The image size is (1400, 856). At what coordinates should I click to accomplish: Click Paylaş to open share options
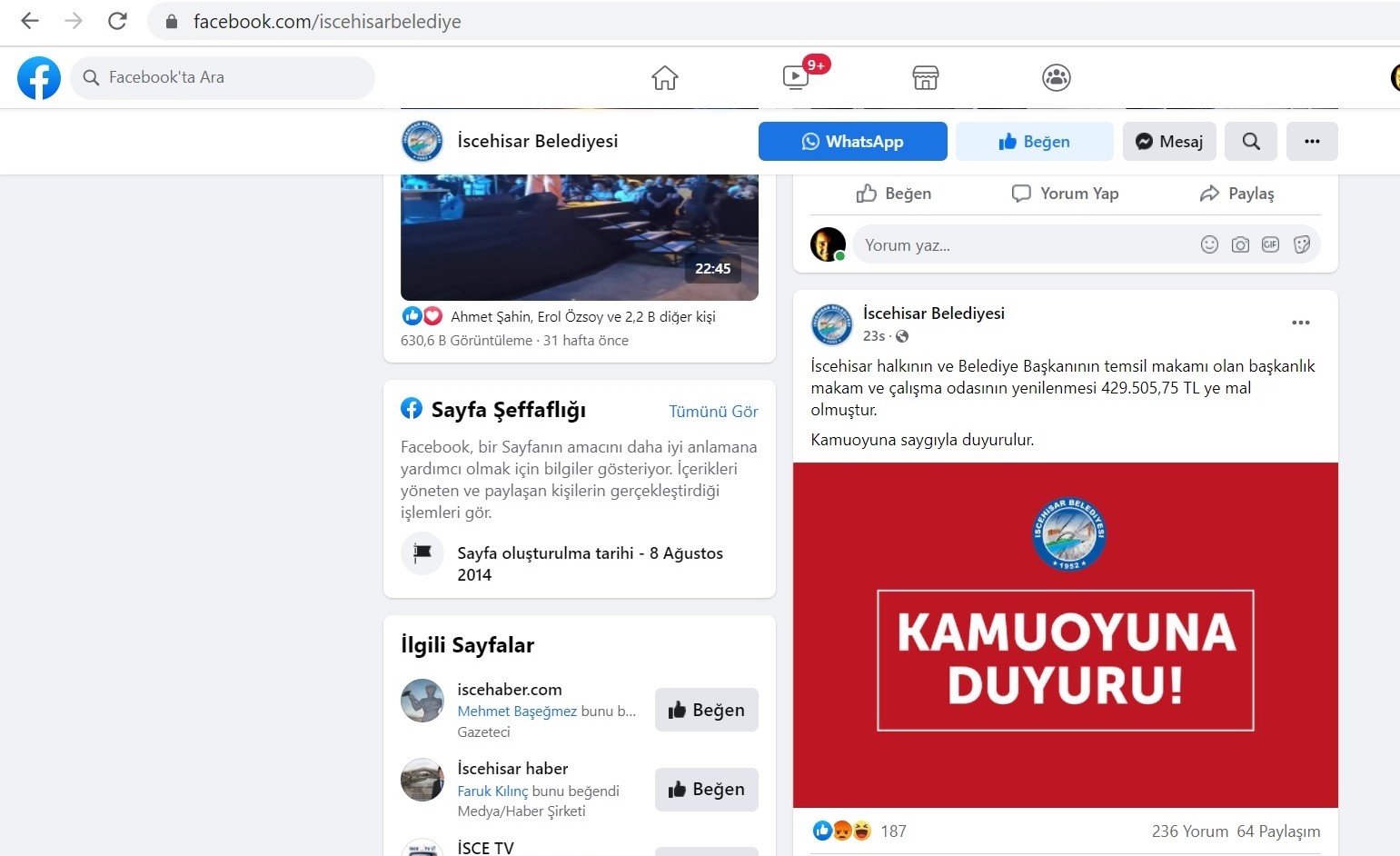coord(1236,194)
